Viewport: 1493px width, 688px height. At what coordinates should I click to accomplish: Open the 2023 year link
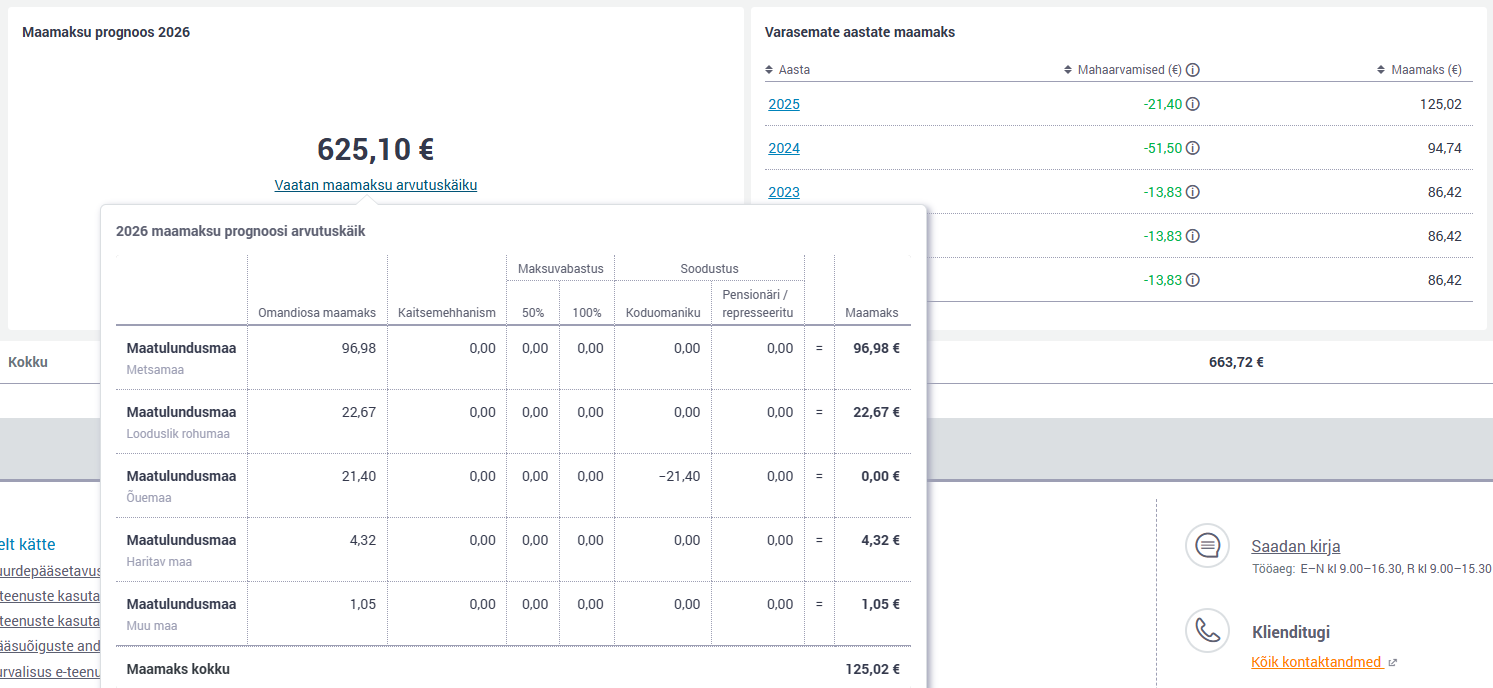point(784,192)
